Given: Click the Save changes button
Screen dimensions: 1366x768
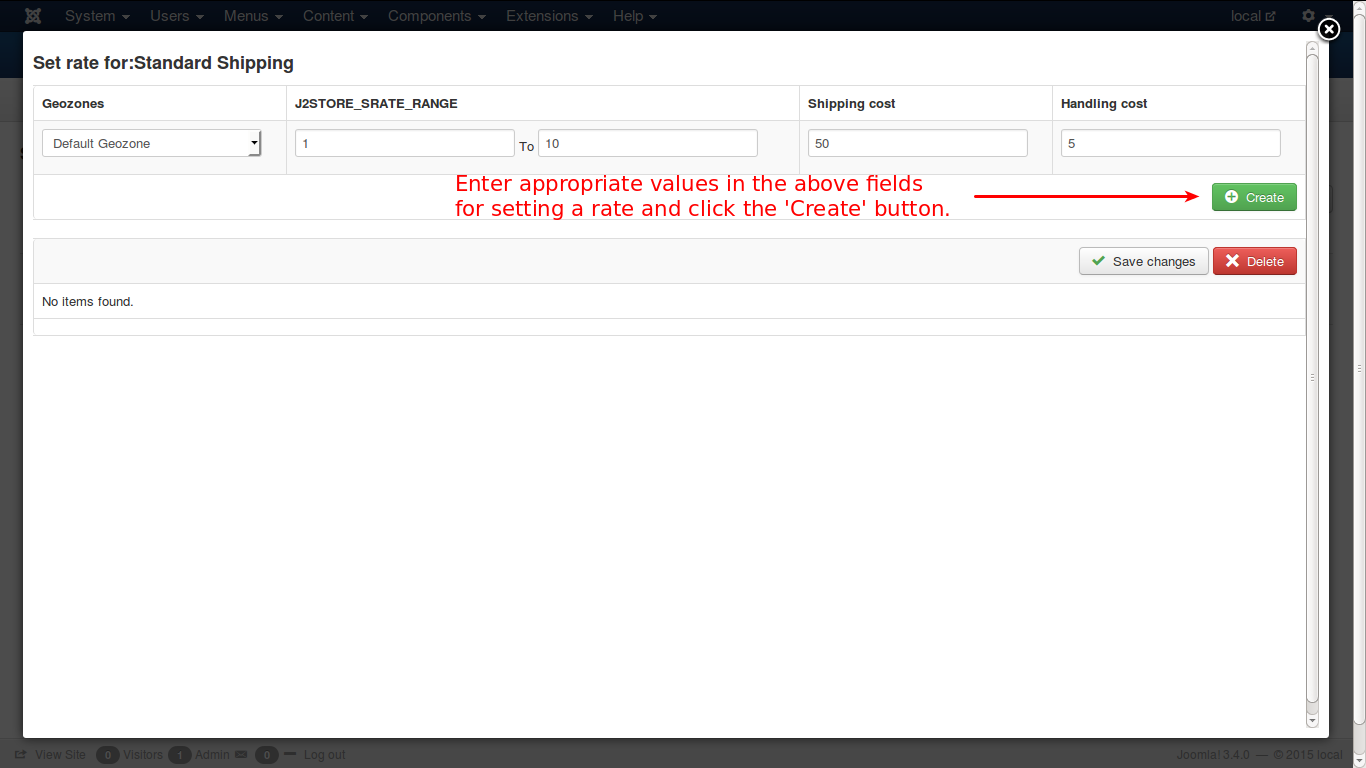Looking at the screenshot, I should pyautogui.click(x=1143, y=261).
